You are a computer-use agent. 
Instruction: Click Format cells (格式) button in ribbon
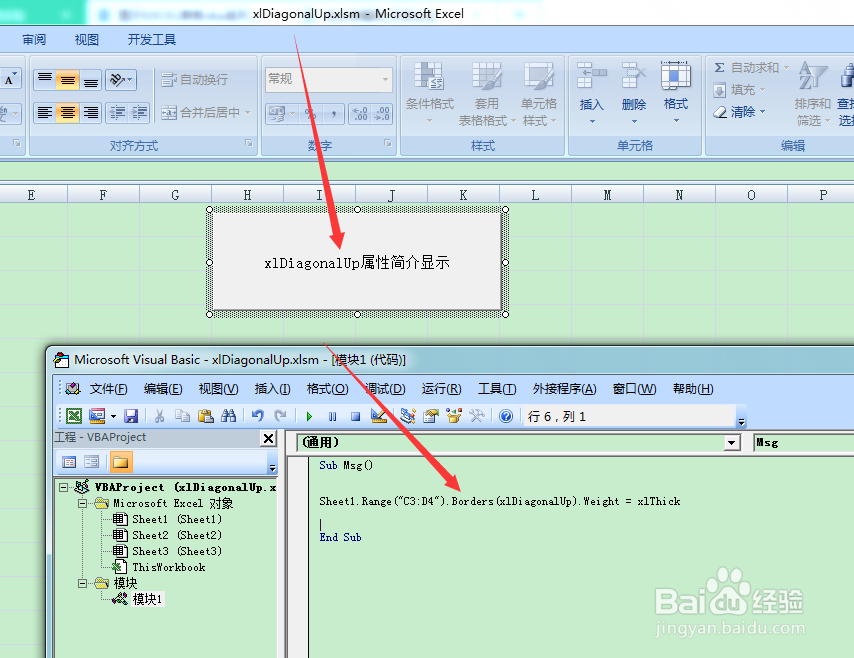(676, 93)
